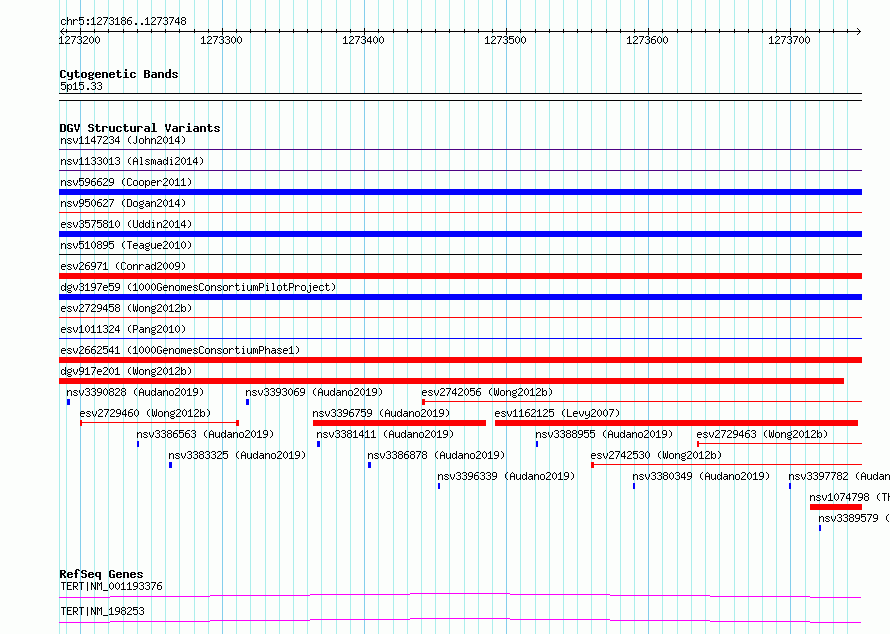This screenshot has width=890, height=634.
Task: Click the esv2729458 (Wong2012b) label
Action: click(x=126, y=308)
